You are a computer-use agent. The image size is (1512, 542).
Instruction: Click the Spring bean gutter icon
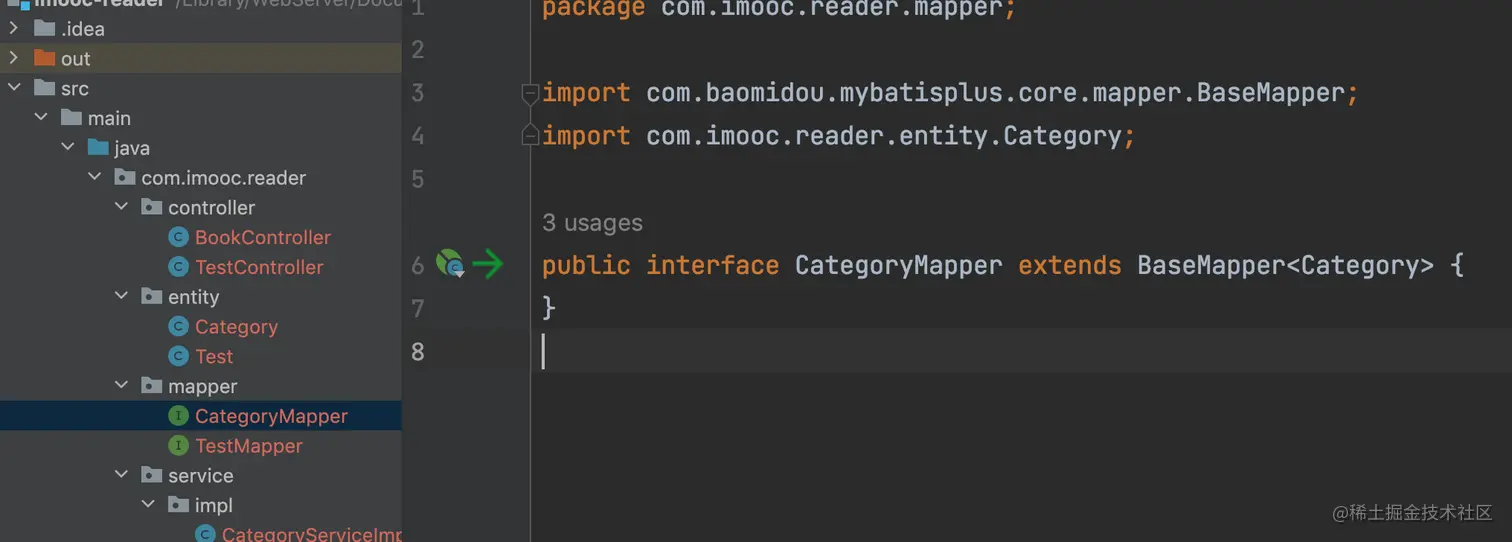pos(451,265)
